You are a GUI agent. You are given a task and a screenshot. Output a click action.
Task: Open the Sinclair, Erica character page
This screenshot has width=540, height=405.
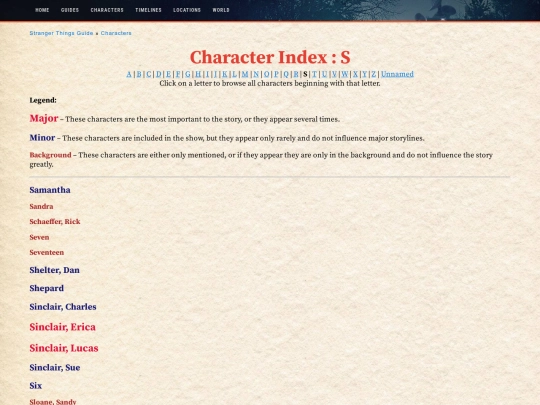[x=62, y=327]
